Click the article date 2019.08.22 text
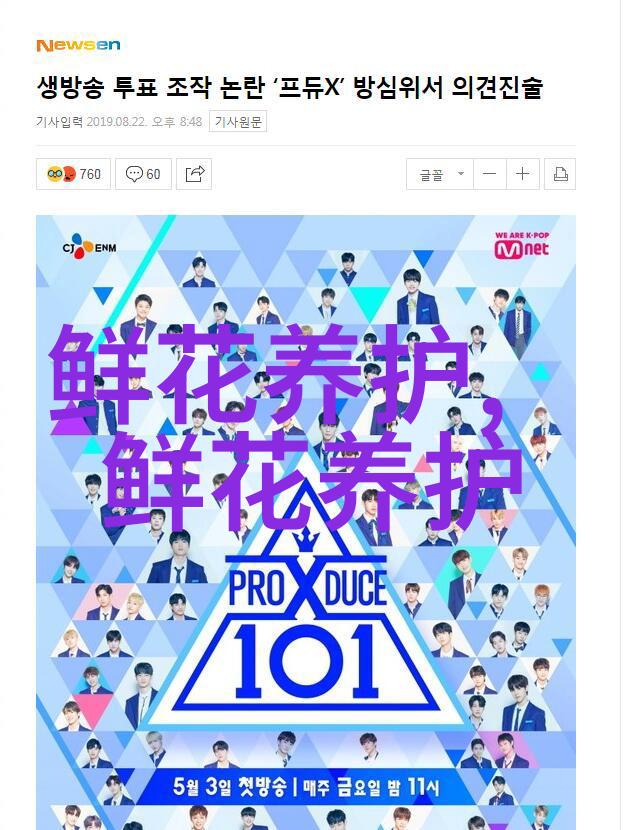The width and height of the screenshot is (626, 830). coord(117,122)
